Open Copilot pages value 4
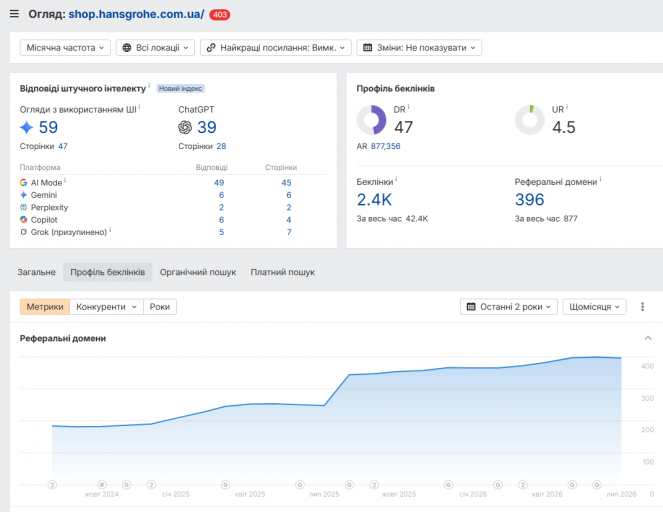 click(289, 219)
